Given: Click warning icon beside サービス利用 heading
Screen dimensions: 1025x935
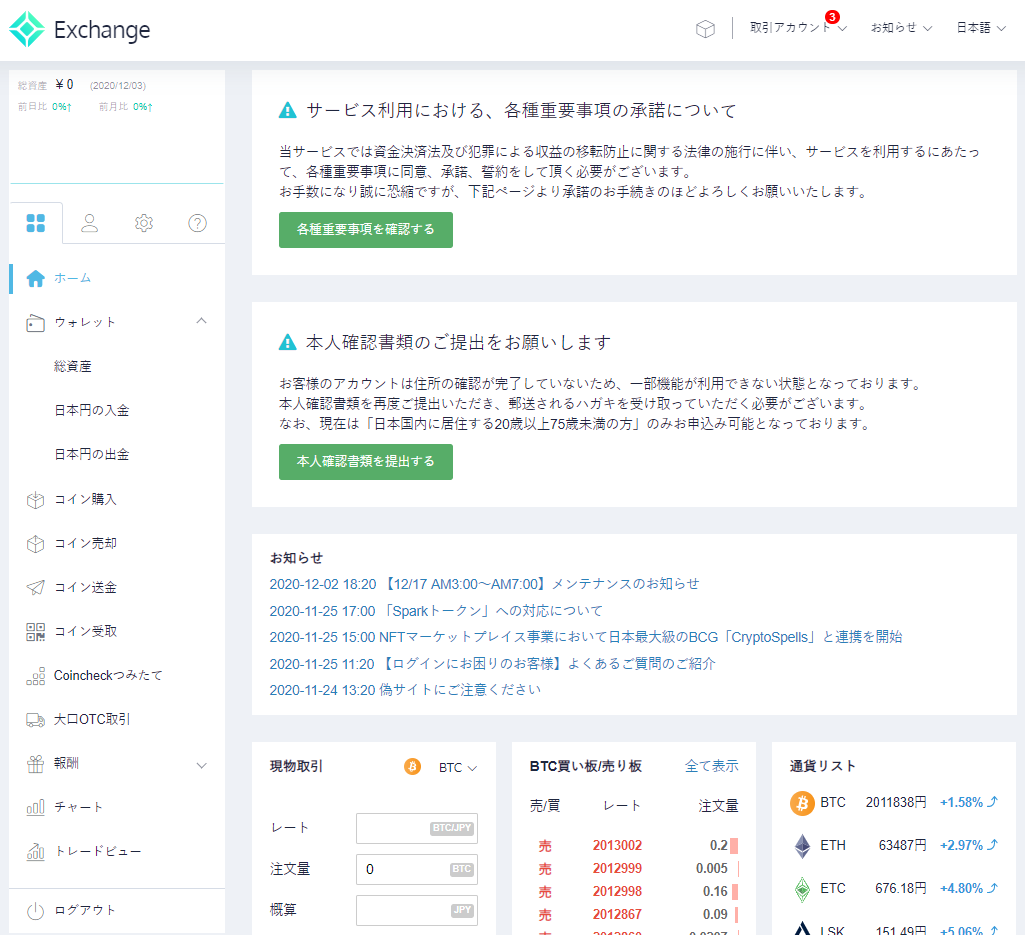Looking at the screenshot, I should (x=288, y=110).
